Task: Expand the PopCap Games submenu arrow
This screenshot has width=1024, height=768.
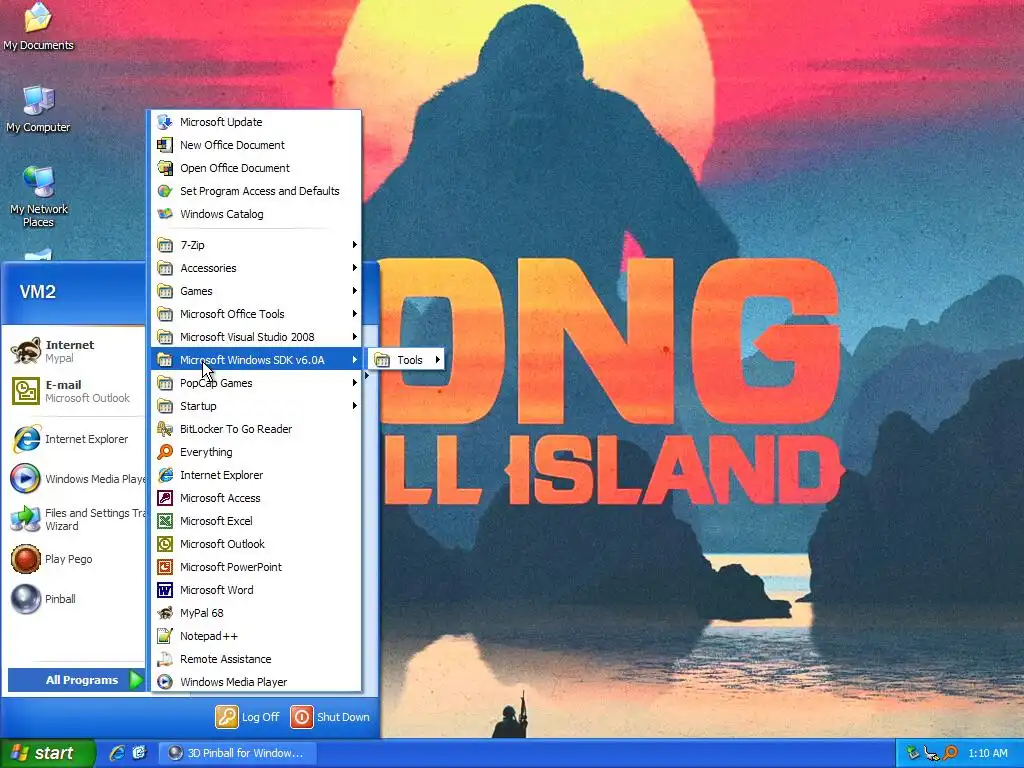Action: tap(354, 383)
